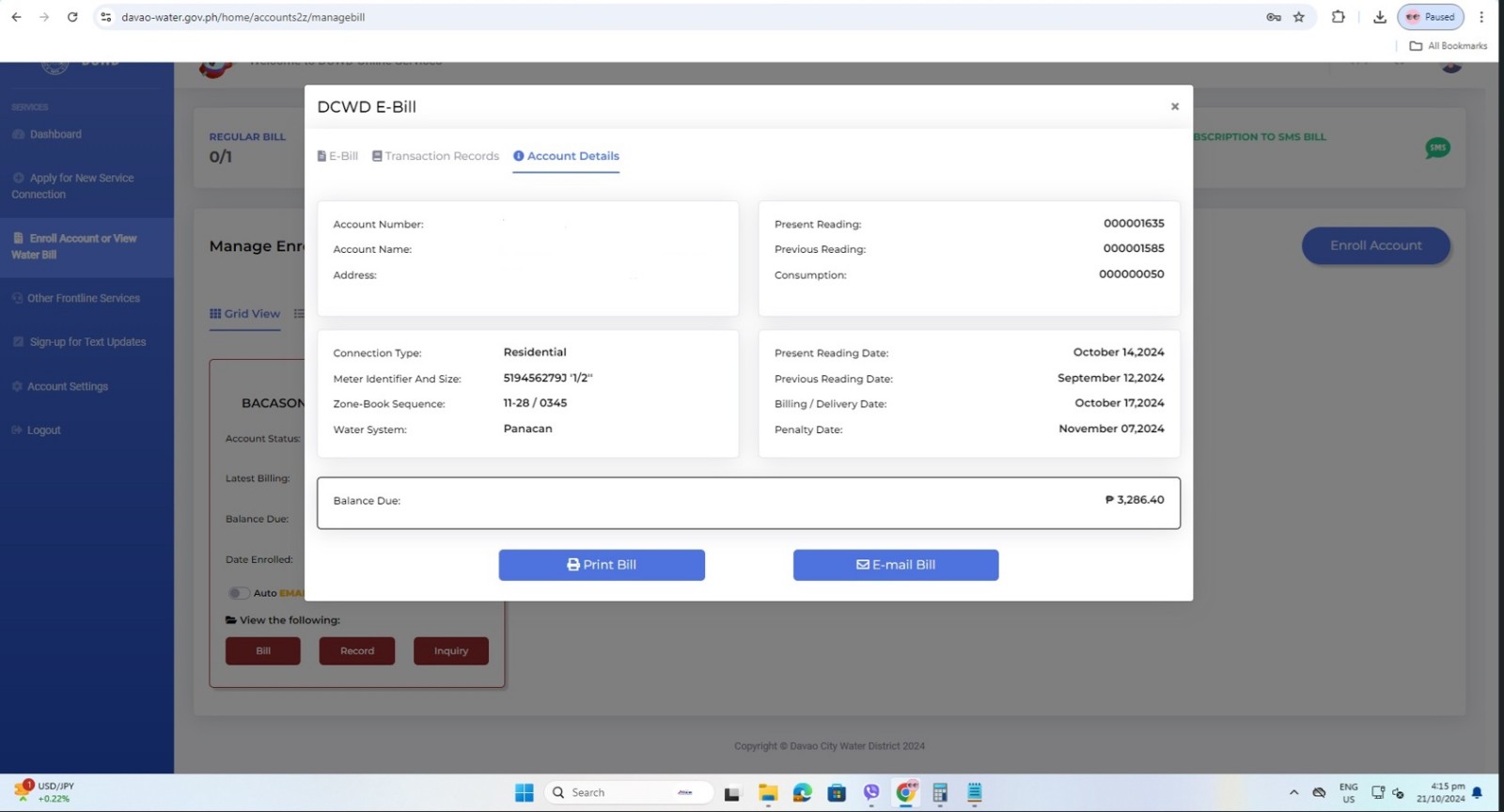The image size is (1504, 812).
Task: Click Logout in the sidebar
Action: [36, 430]
